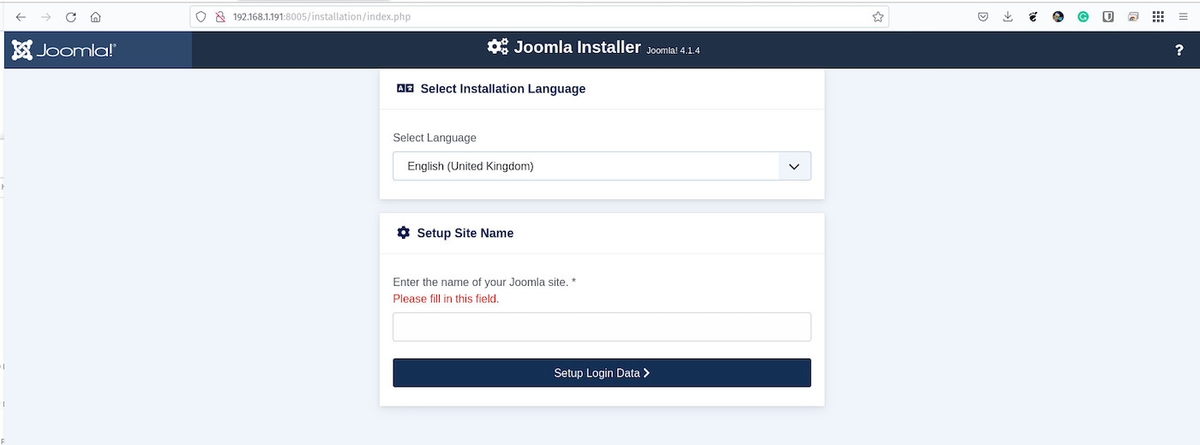Click the Select Installation Language heading
The width and height of the screenshot is (1200, 445).
[503, 88]
